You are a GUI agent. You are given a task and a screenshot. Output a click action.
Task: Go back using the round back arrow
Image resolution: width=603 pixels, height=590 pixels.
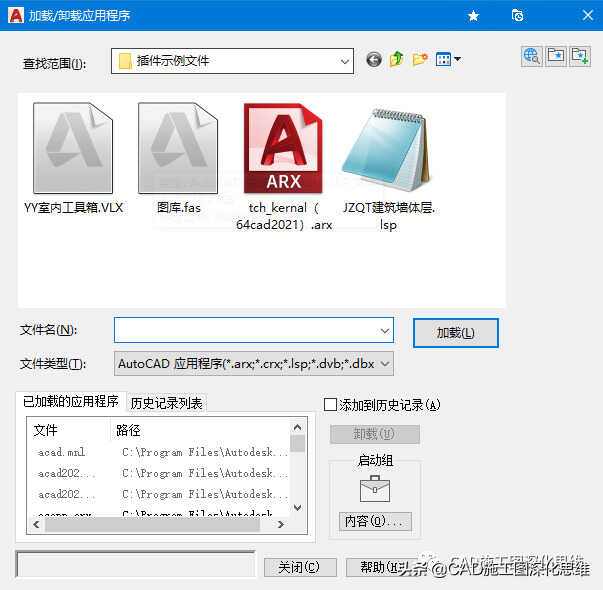tap(374, 60)
